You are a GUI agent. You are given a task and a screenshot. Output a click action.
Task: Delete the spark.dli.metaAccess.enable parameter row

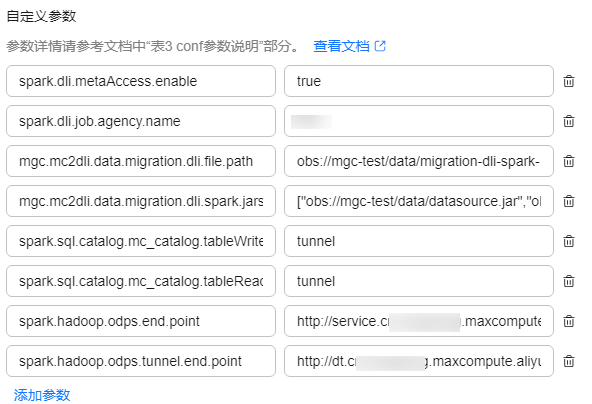[569, 81]
